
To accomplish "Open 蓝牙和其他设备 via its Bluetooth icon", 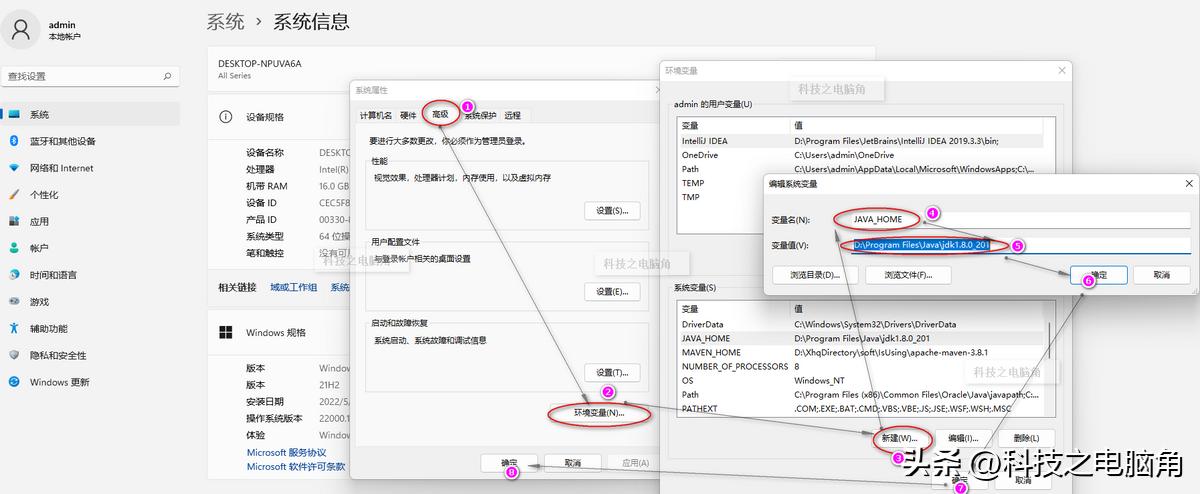I will tap(14, 141).
